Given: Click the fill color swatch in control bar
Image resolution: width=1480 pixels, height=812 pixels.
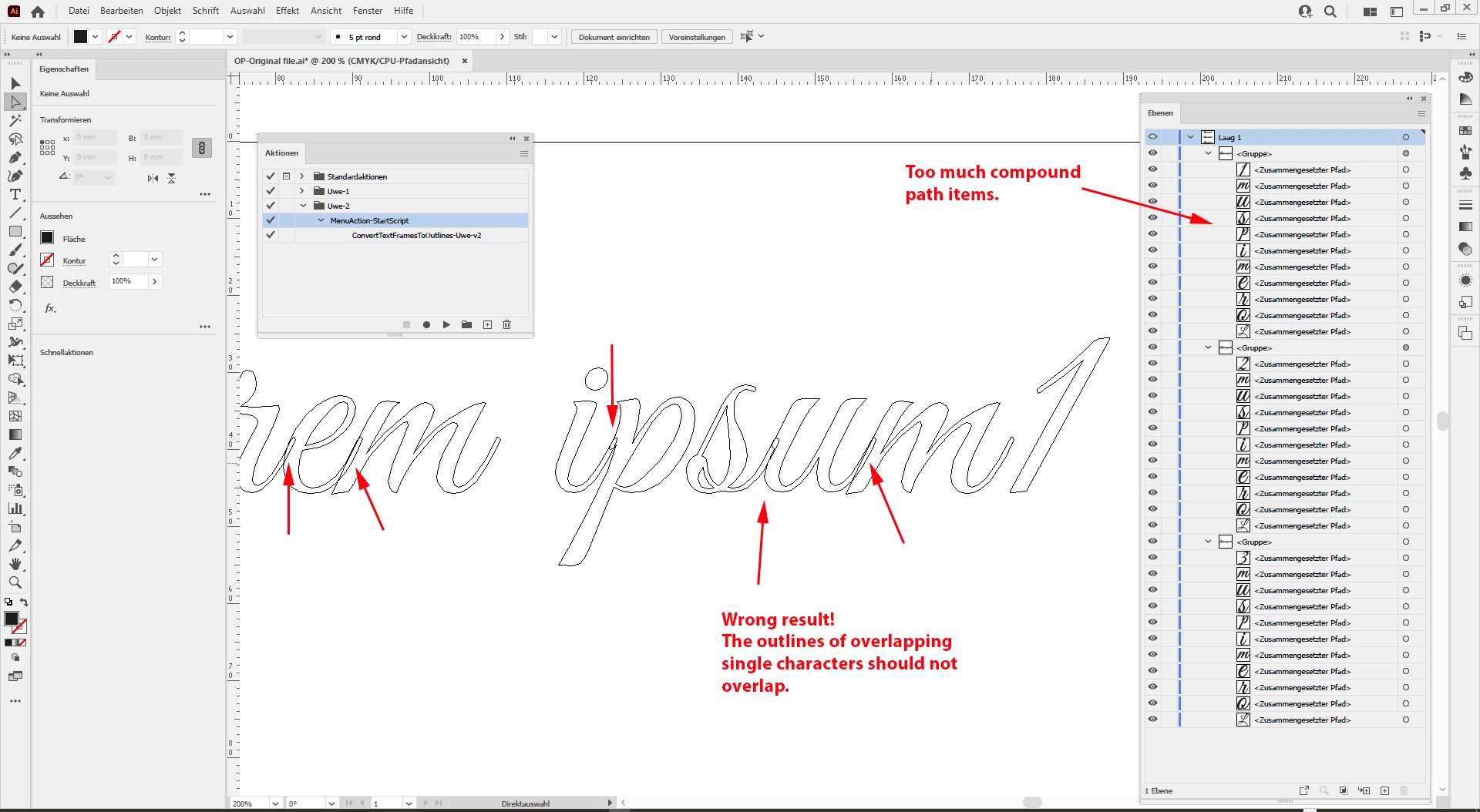Looking at the screenshot, I should click(x=80, y=37).
